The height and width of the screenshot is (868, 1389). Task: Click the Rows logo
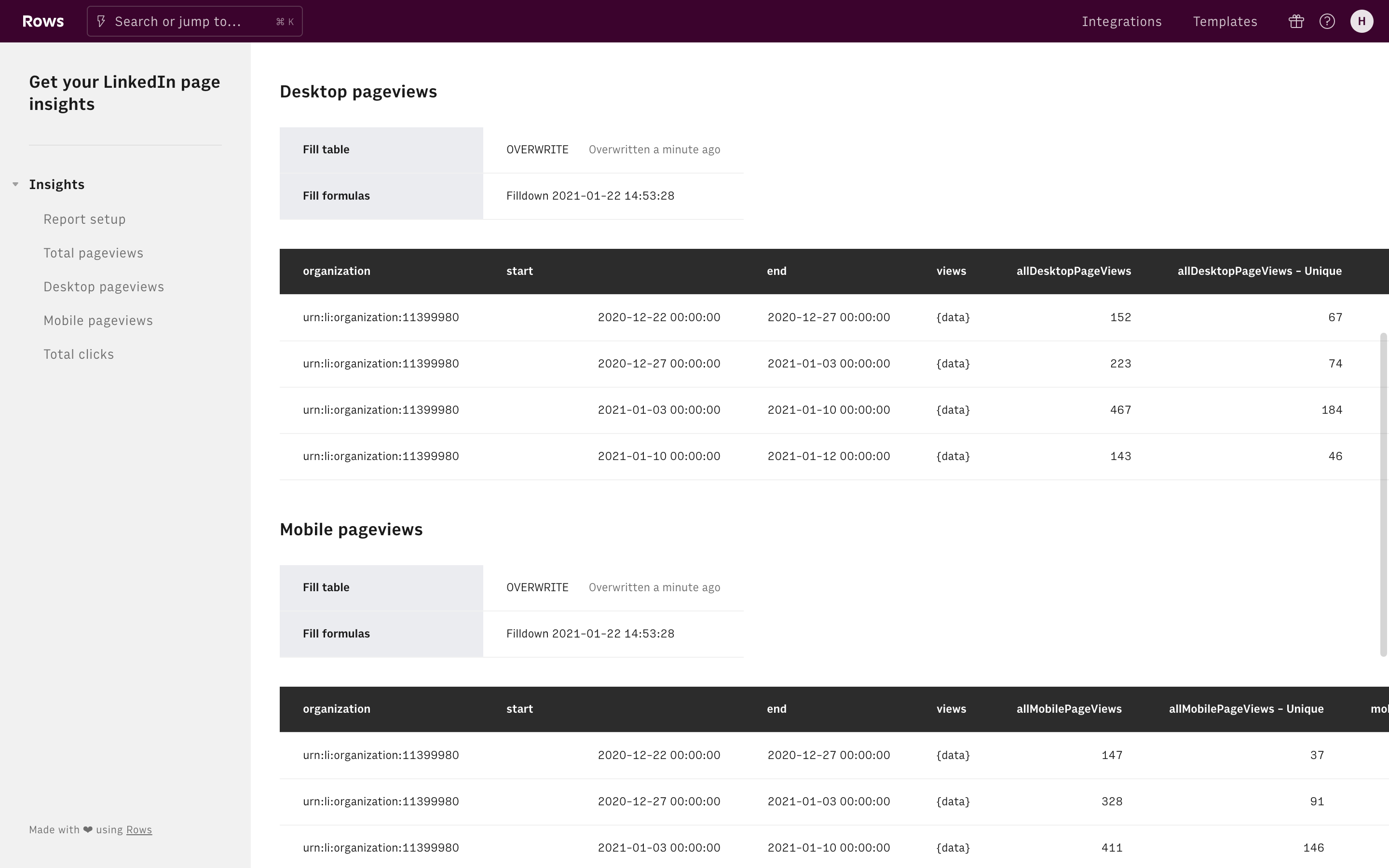click(x=43, y=21)
